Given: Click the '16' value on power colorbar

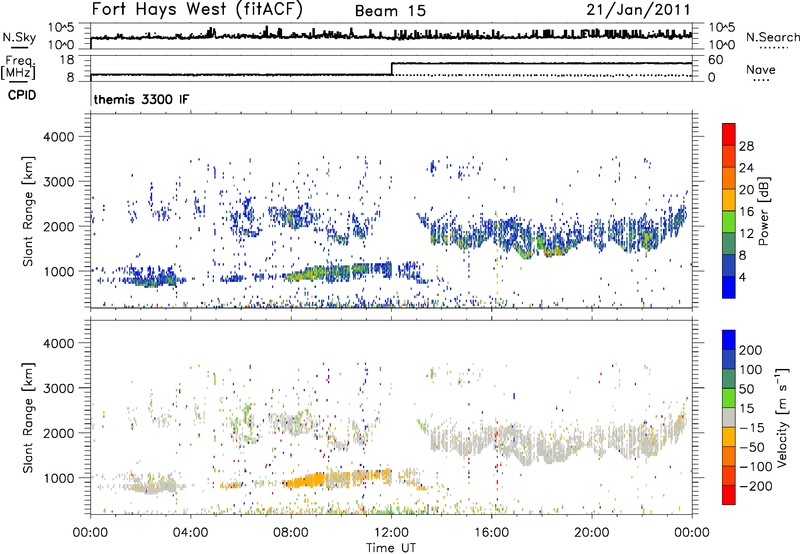Looking at the screenshot, I should [746, 212].
